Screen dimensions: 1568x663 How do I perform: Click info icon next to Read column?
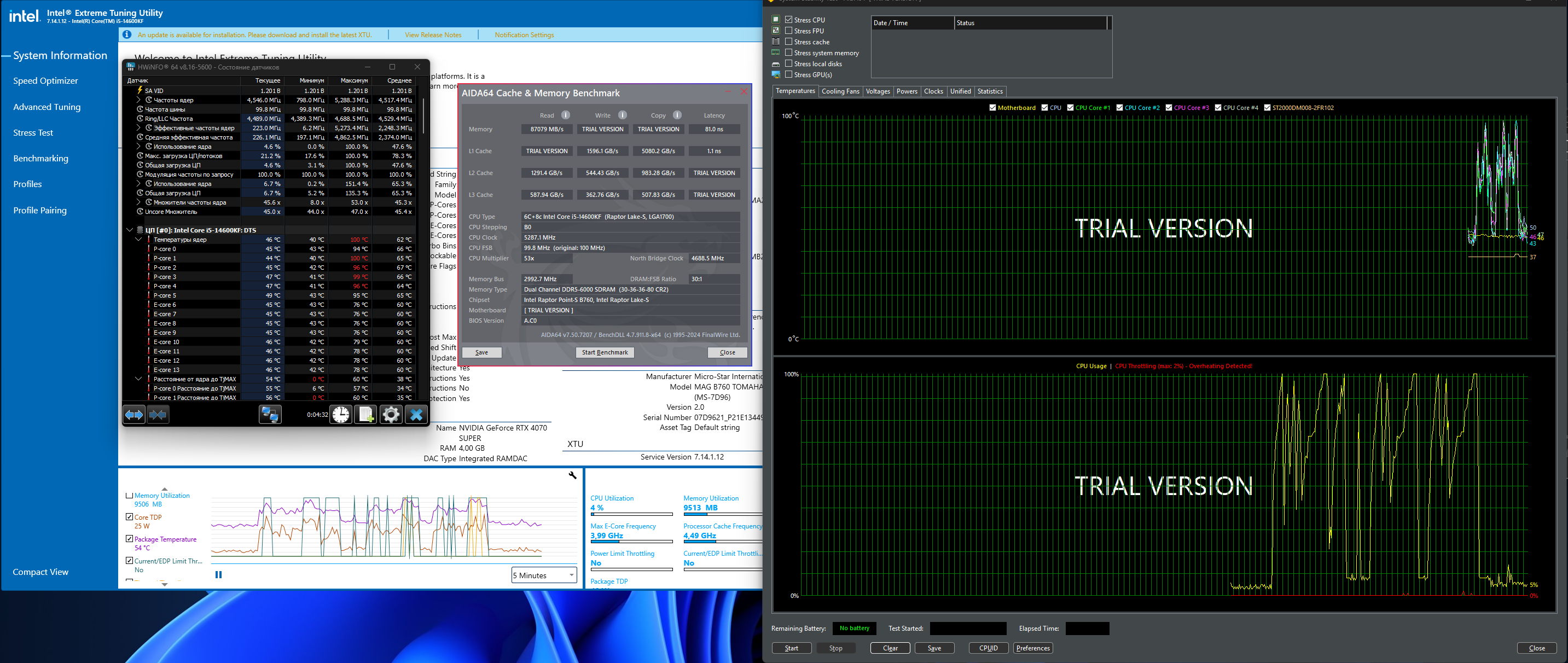[x=566, y=115]
